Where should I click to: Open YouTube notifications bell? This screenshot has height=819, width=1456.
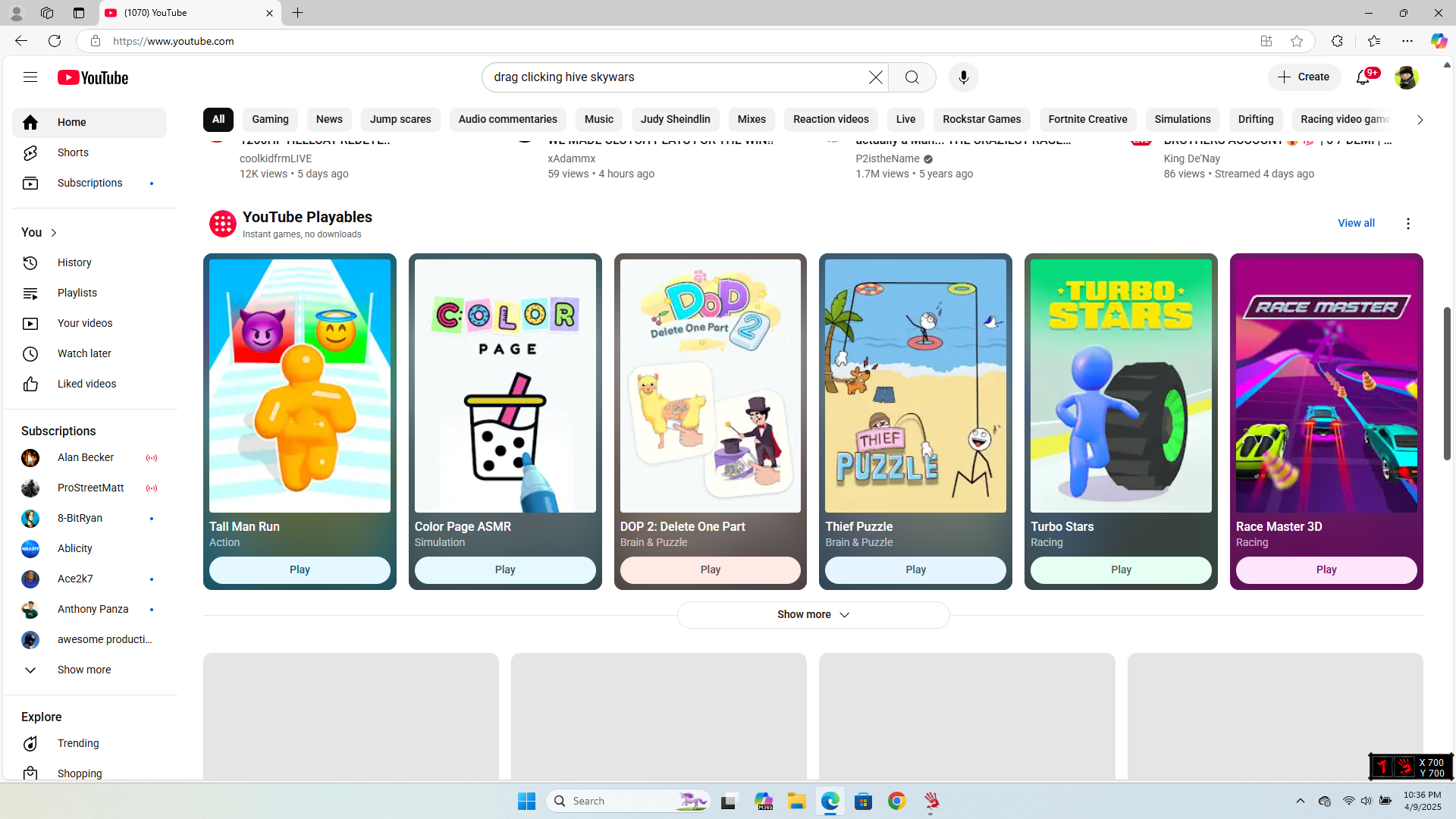click(x=1363, y=77)
